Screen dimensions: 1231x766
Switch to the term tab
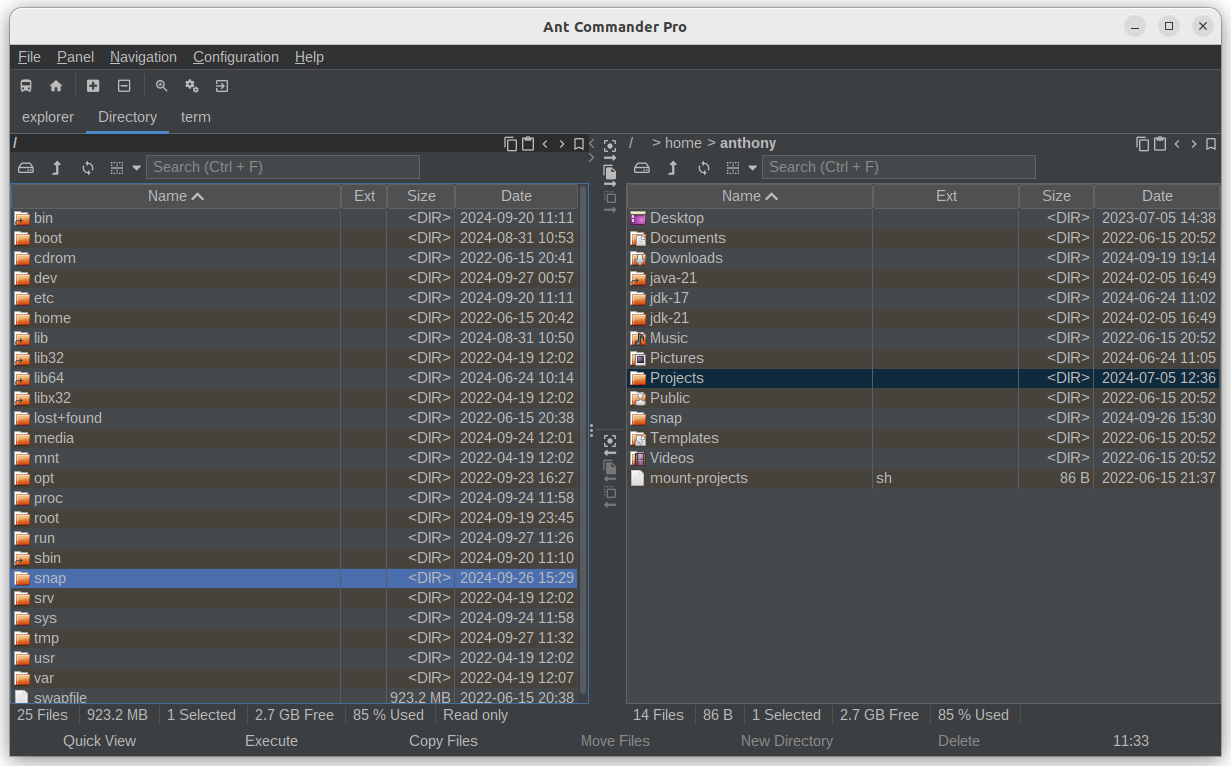tap(196, 117)
